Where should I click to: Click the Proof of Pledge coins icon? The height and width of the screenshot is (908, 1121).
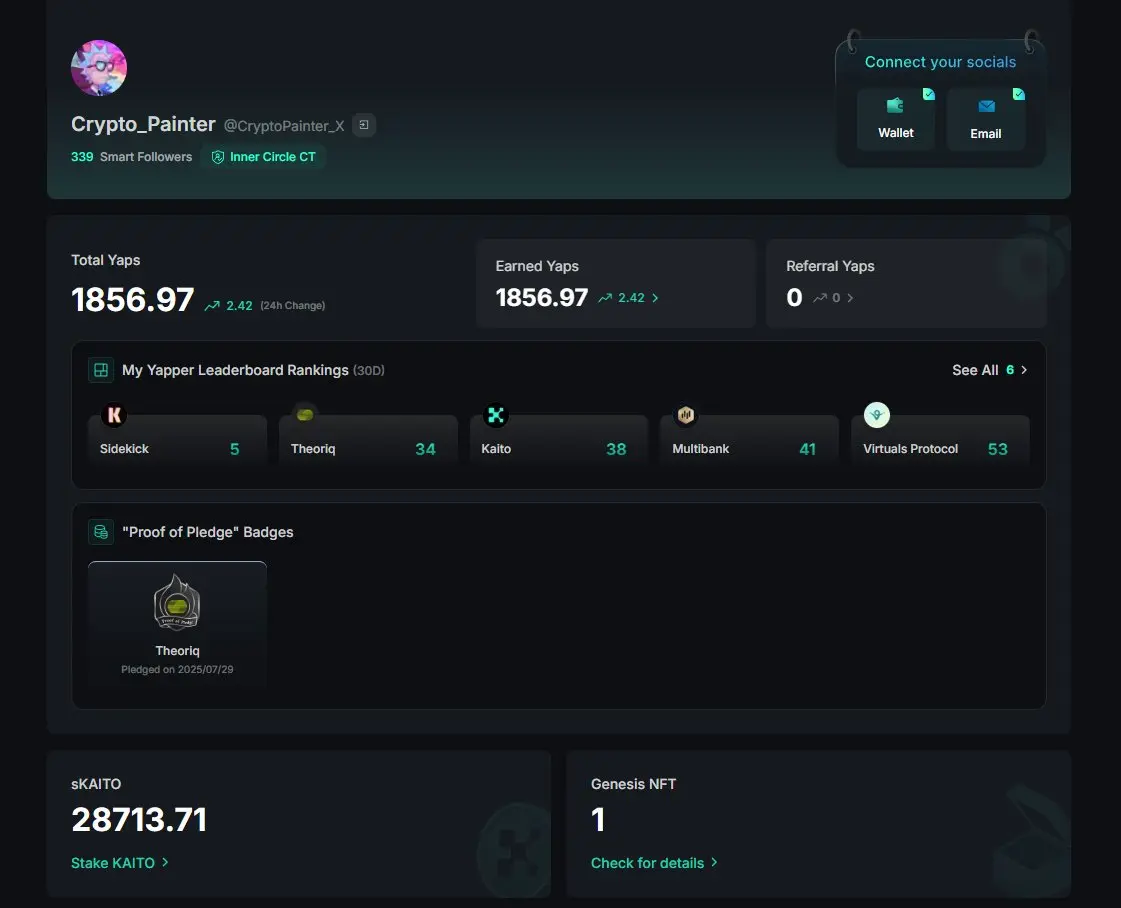click(101, 532)
